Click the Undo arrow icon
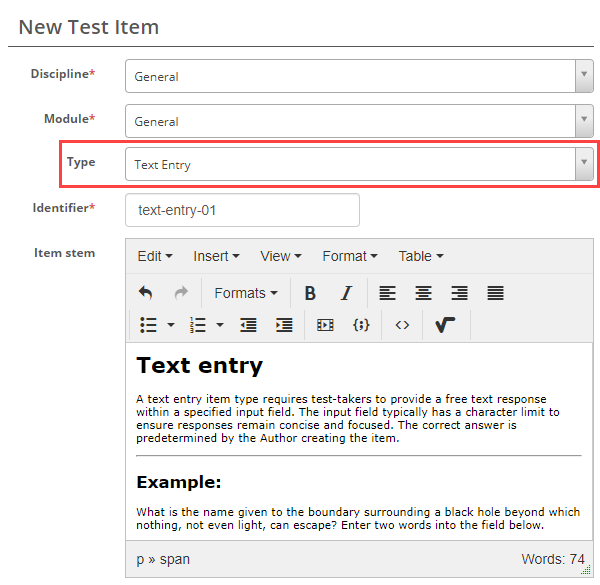This screenshot has height=585, width=600. tap(146, 293)
